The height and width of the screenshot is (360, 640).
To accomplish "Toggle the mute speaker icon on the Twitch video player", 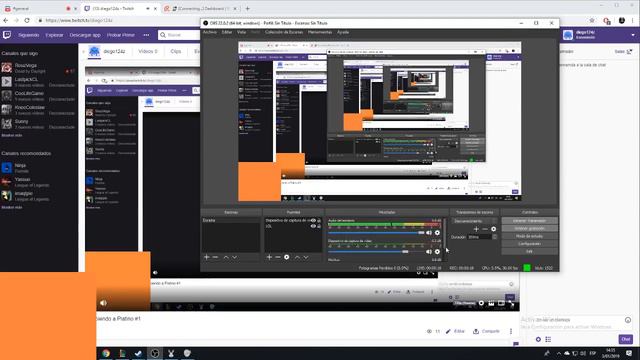I will (103, 303).
